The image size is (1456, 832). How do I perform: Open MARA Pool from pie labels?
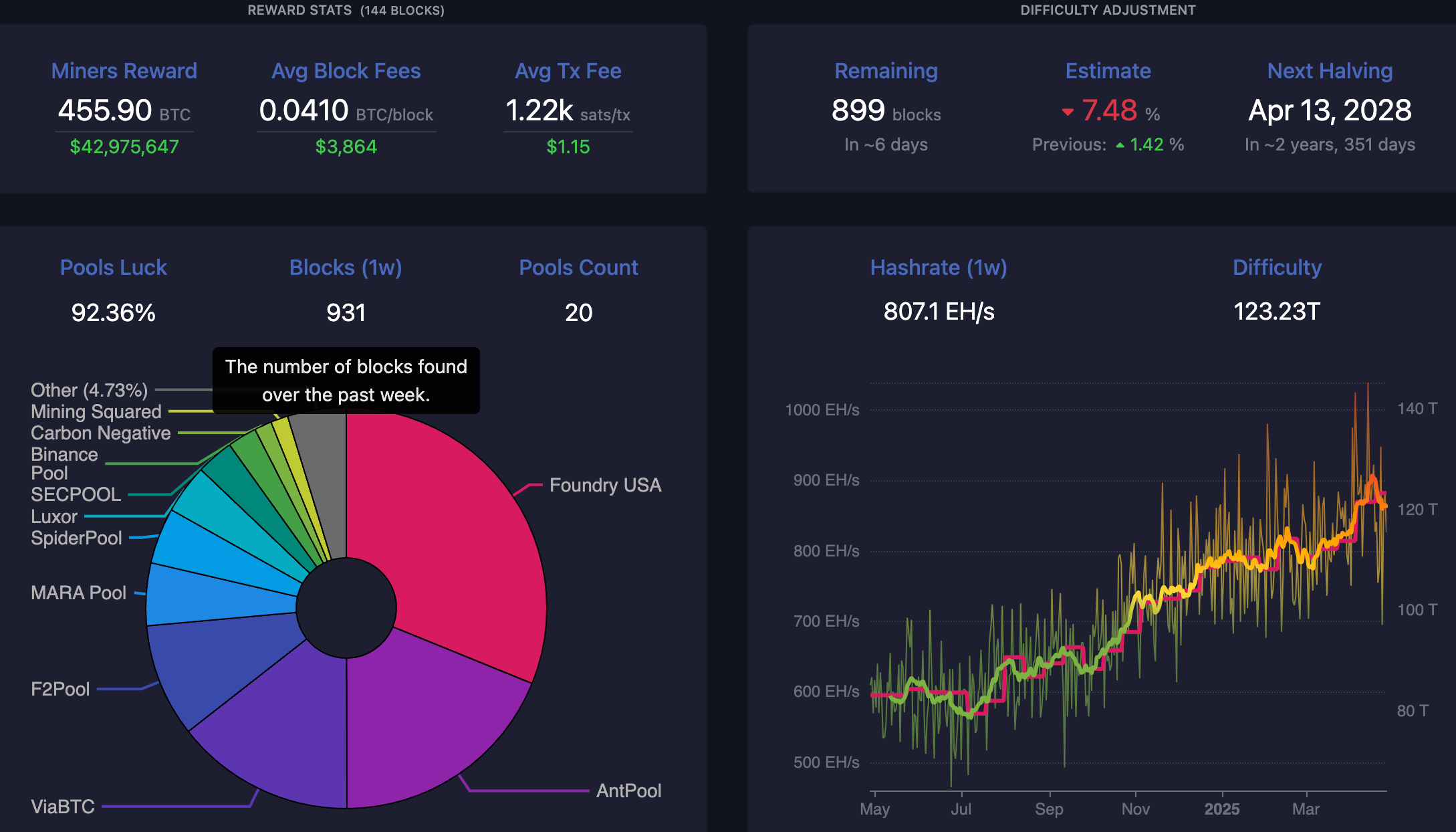78,593
